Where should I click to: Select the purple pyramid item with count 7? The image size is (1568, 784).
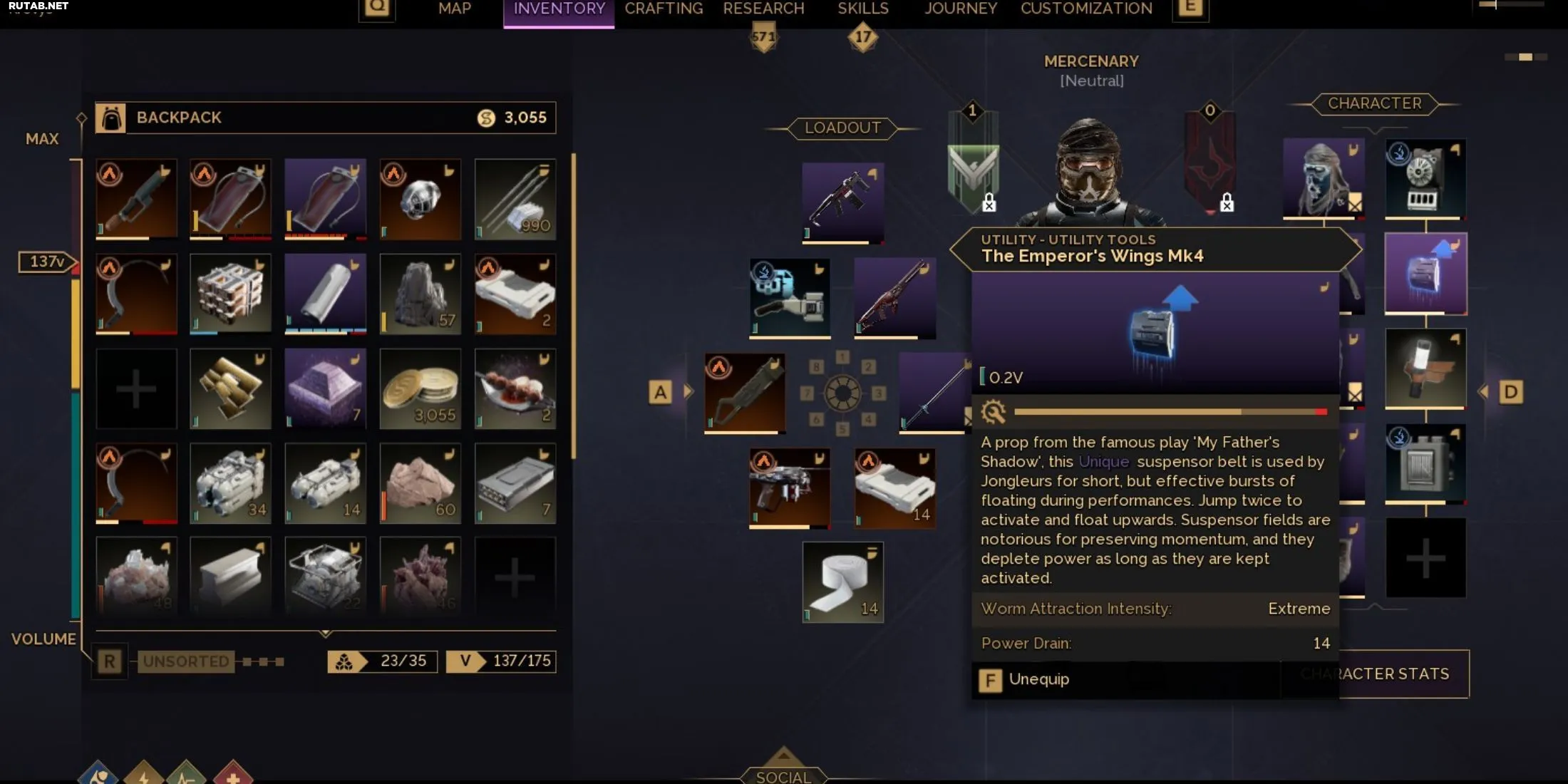[325, 388]
